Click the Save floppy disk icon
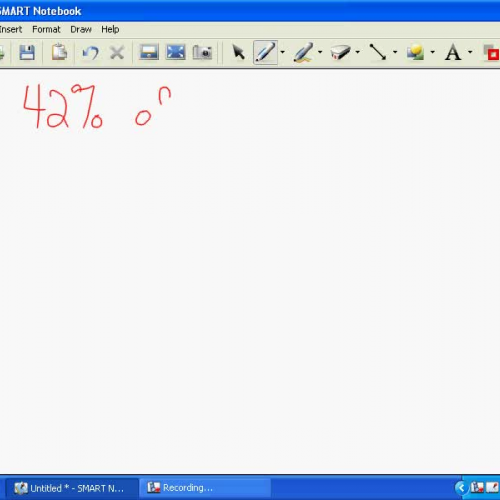The width and height of the screenshot is (500, 500). coord(27,52)
